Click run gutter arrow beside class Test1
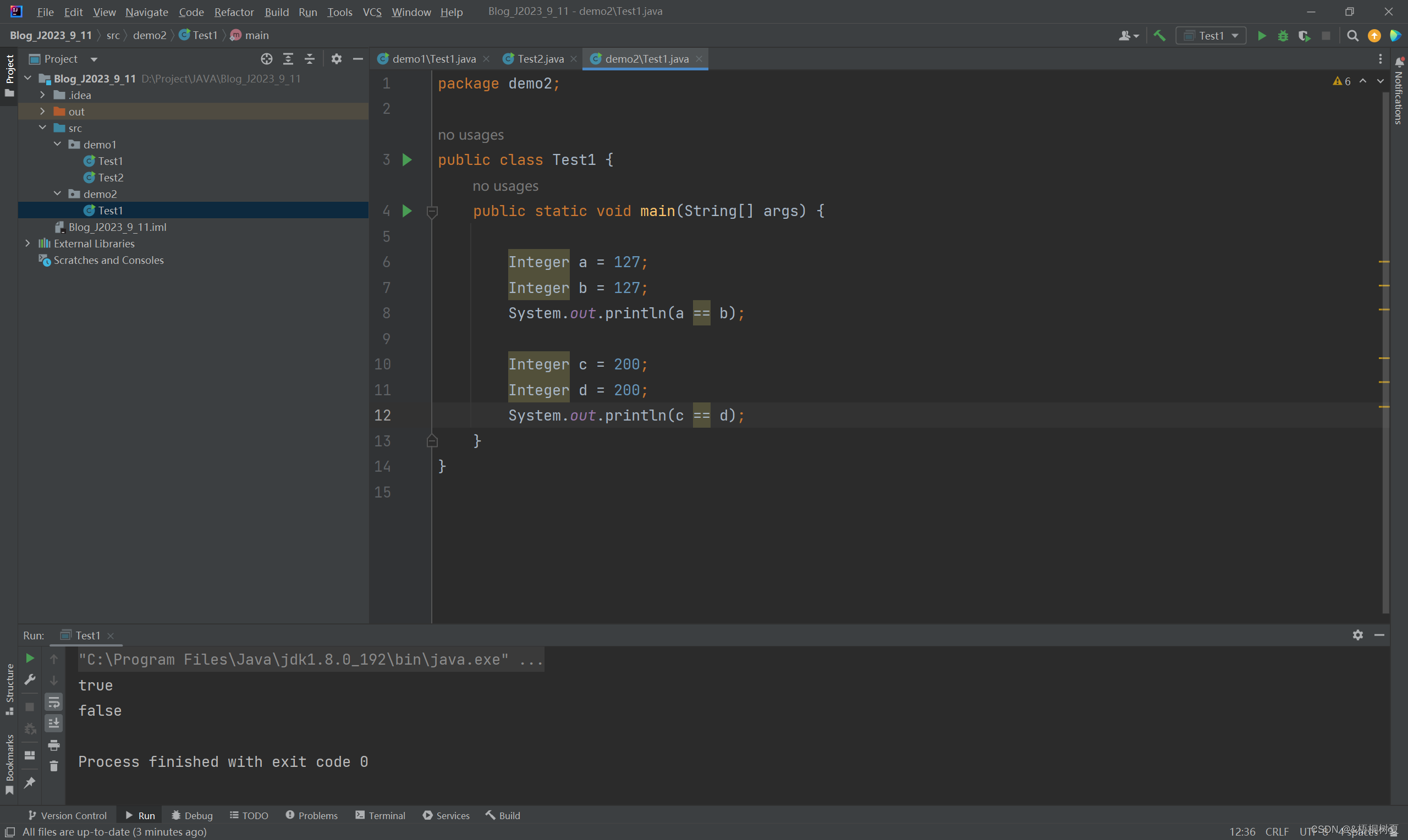The height and width of the screenshot is (840, 1408). tap(406, 159)
